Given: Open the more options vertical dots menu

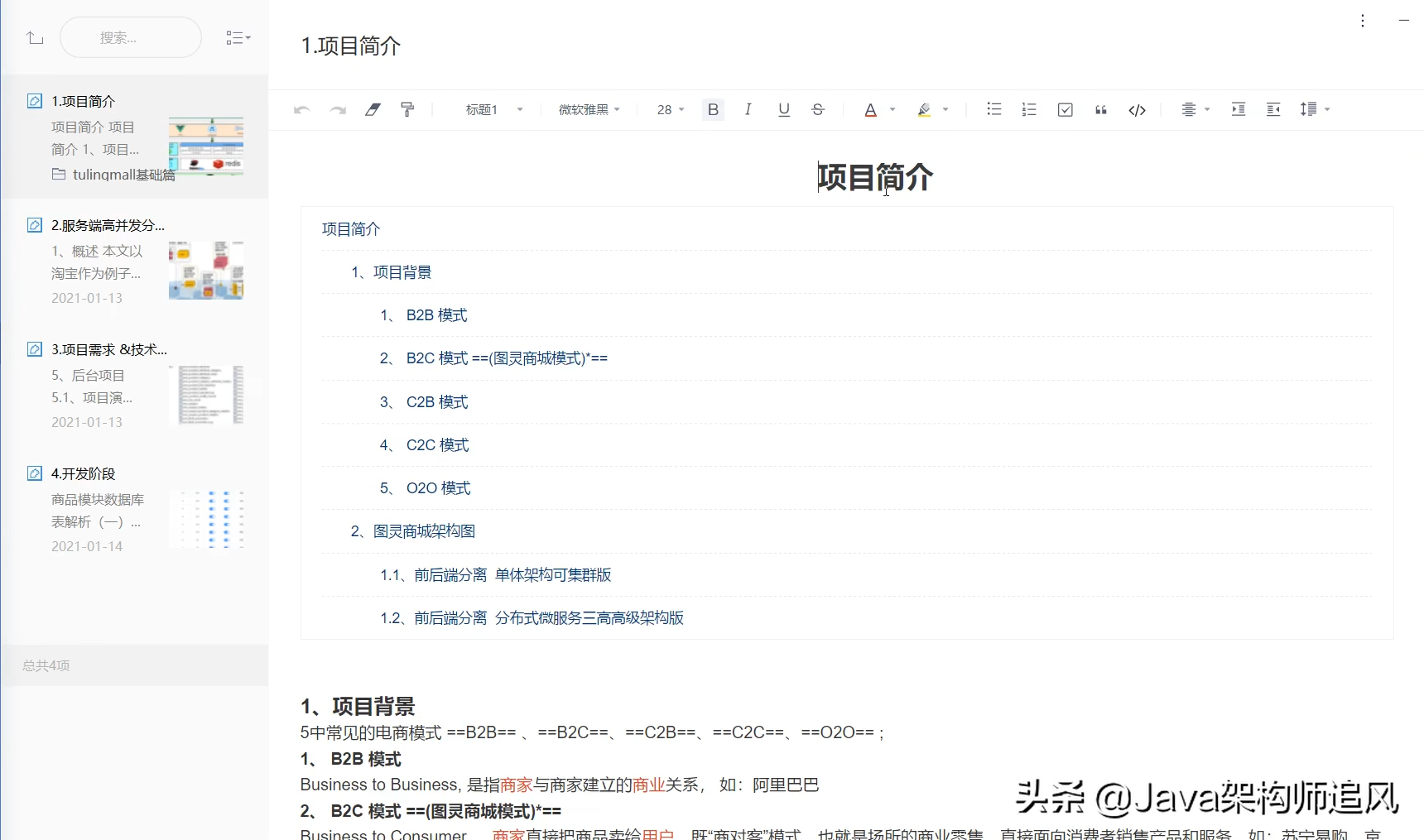Looking at the screenshot, I should tap(1363, 21).
